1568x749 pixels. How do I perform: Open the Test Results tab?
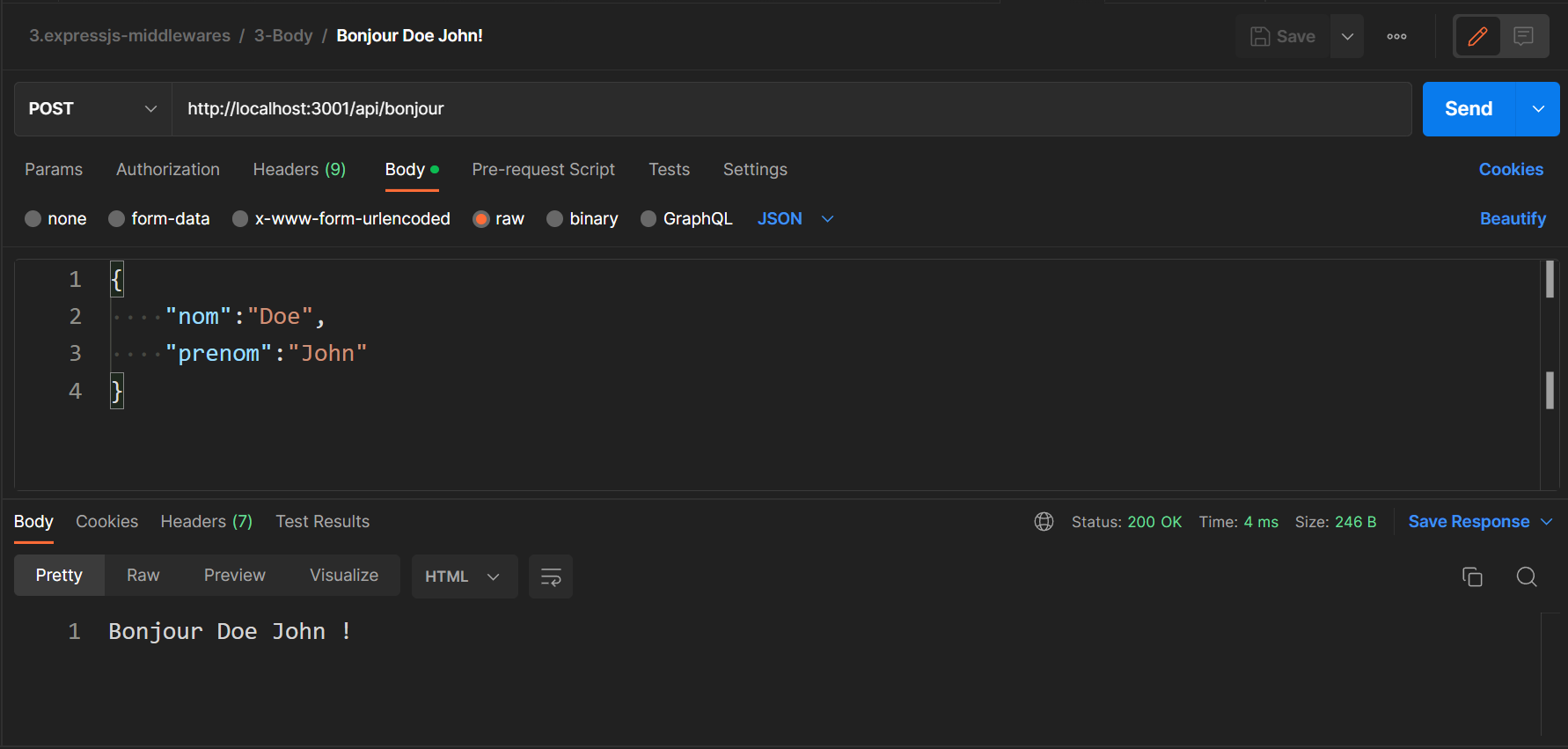(323, 522)
